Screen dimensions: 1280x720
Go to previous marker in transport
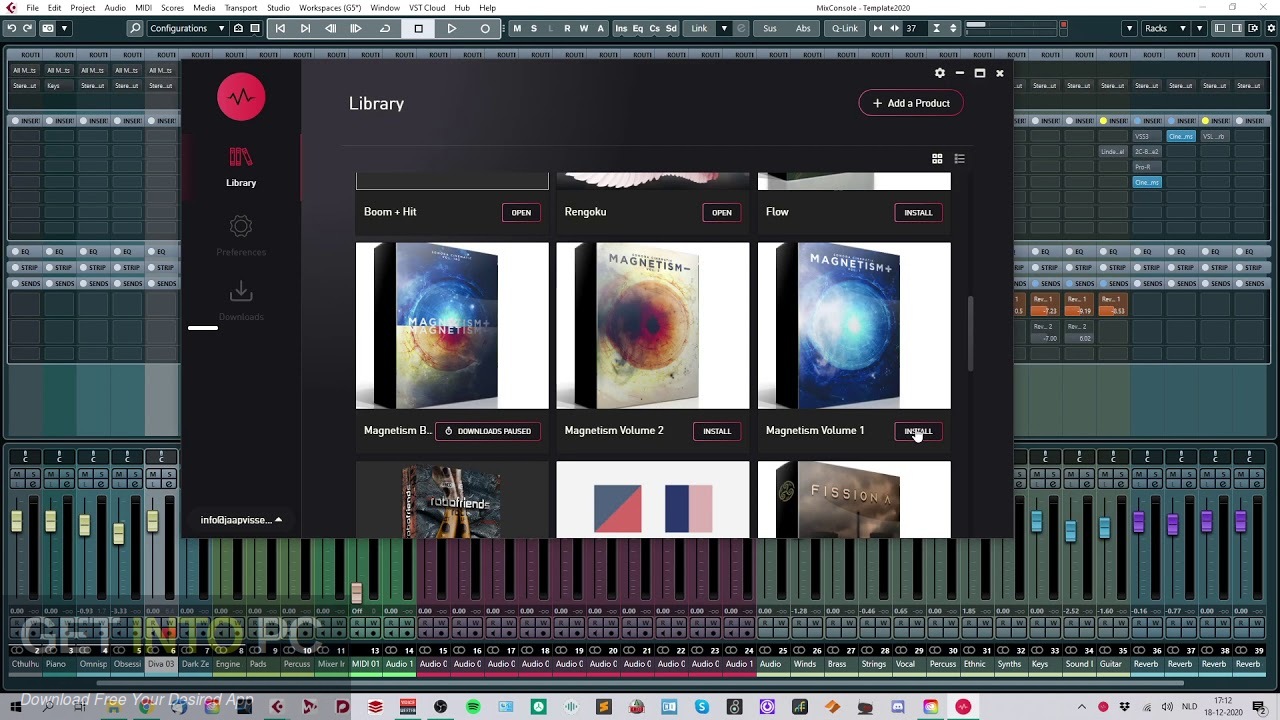(280, 28)
